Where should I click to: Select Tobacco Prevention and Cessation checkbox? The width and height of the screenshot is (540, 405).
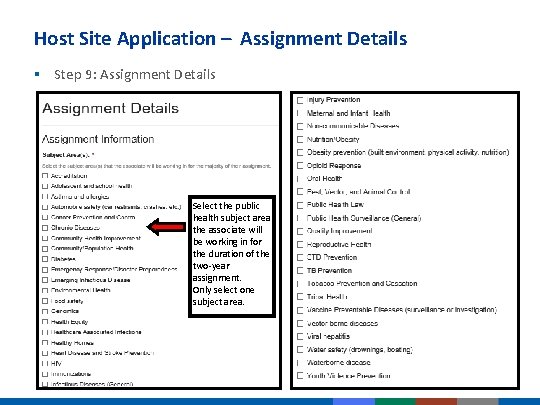(300, 284)
